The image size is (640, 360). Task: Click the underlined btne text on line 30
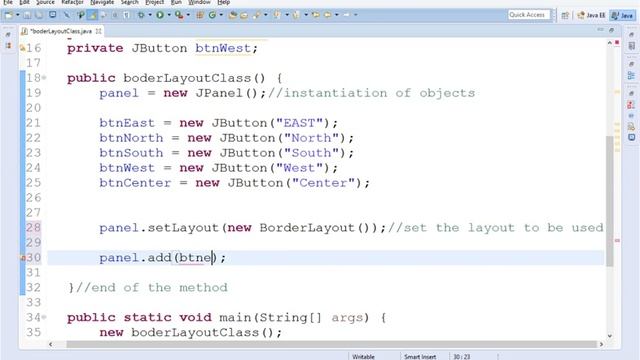coord(196,258)
